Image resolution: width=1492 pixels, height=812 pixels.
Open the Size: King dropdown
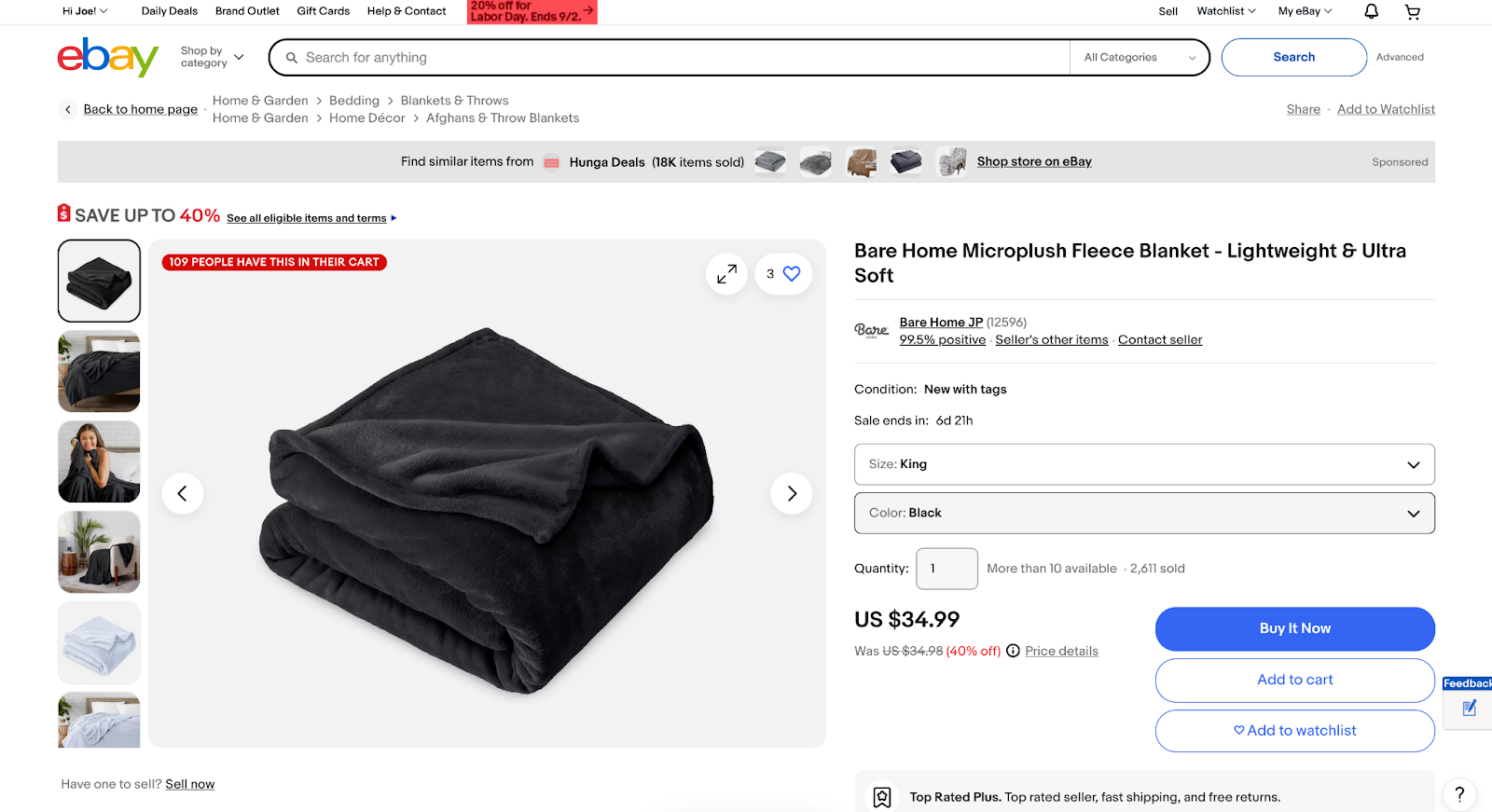1144,463
